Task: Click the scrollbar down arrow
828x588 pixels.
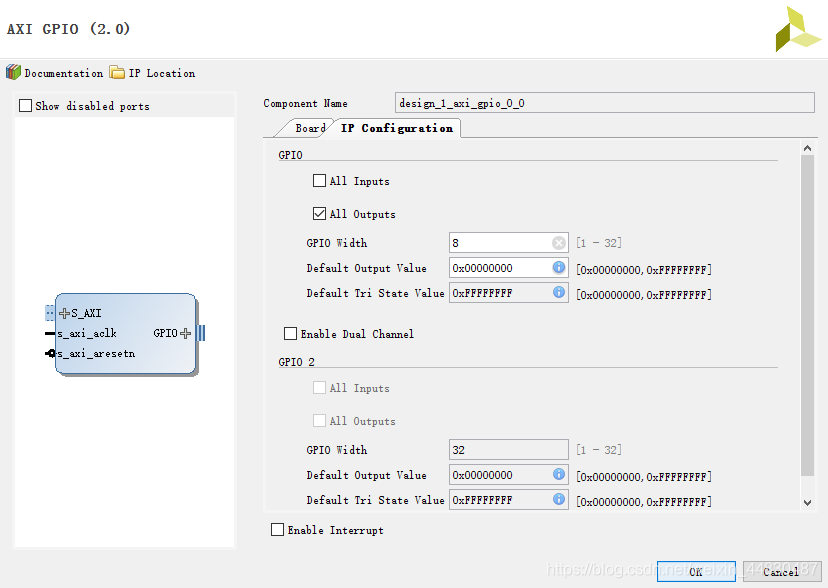Action: click(x=807, y=502)
